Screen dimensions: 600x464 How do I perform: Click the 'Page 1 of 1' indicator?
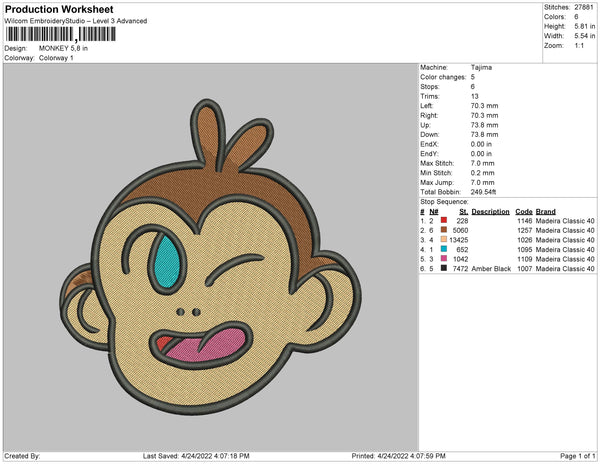578,456
